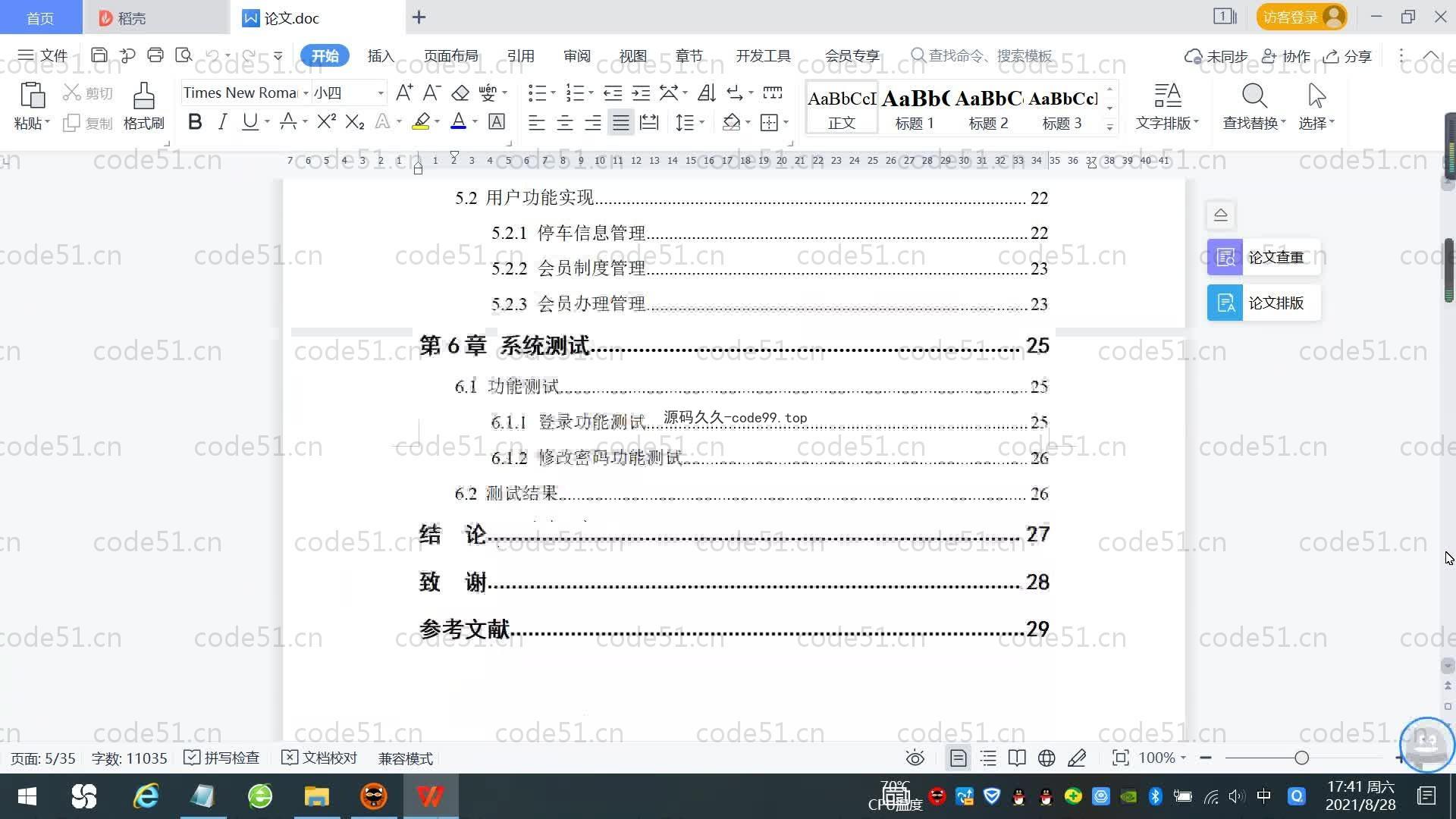Open the font name dropdown
This screenshot has height=819, width=1456.
pyautogui.click(x=306, y=93)
